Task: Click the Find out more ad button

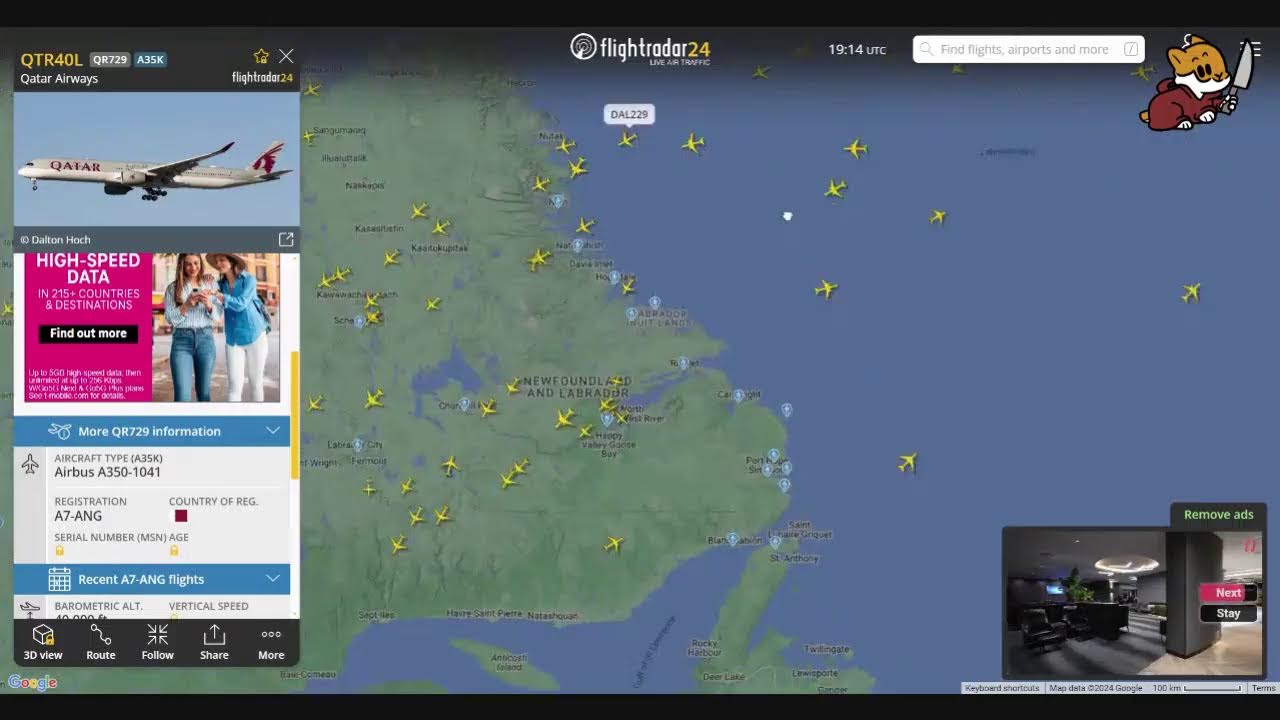Action: [89, 333]
